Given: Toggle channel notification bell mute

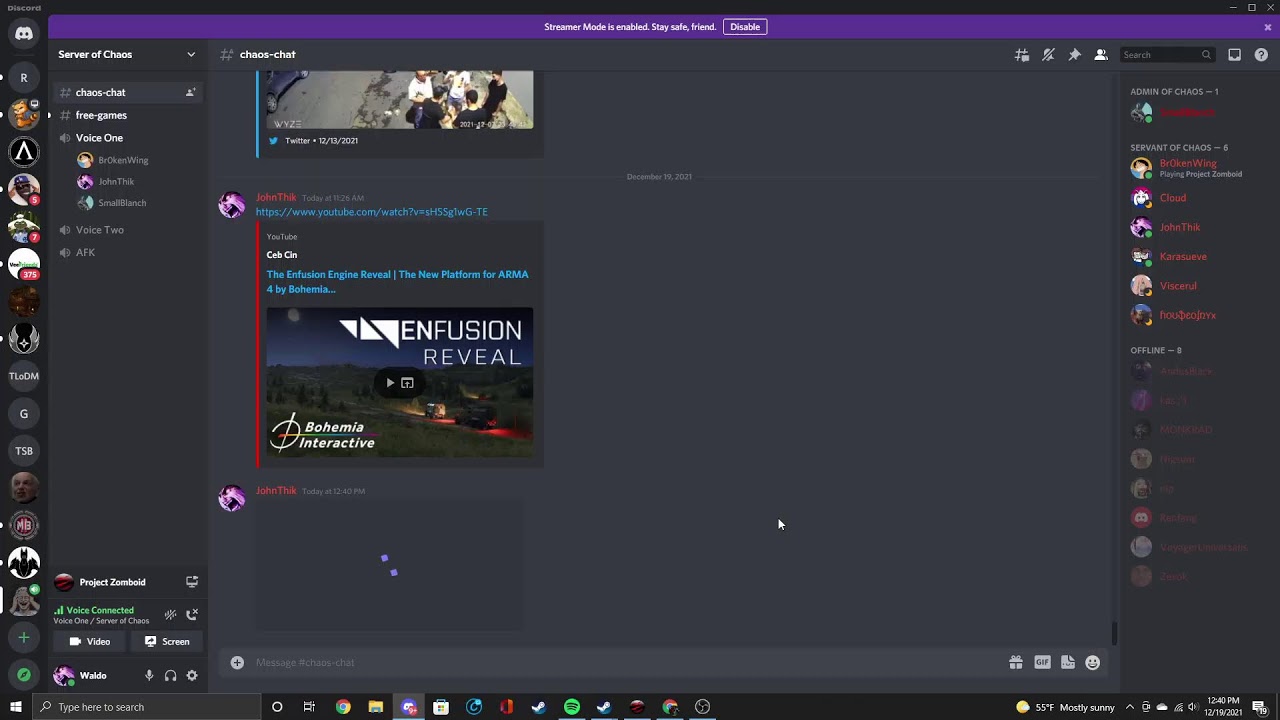Looking at the screenshot, I should point(1048,55).
